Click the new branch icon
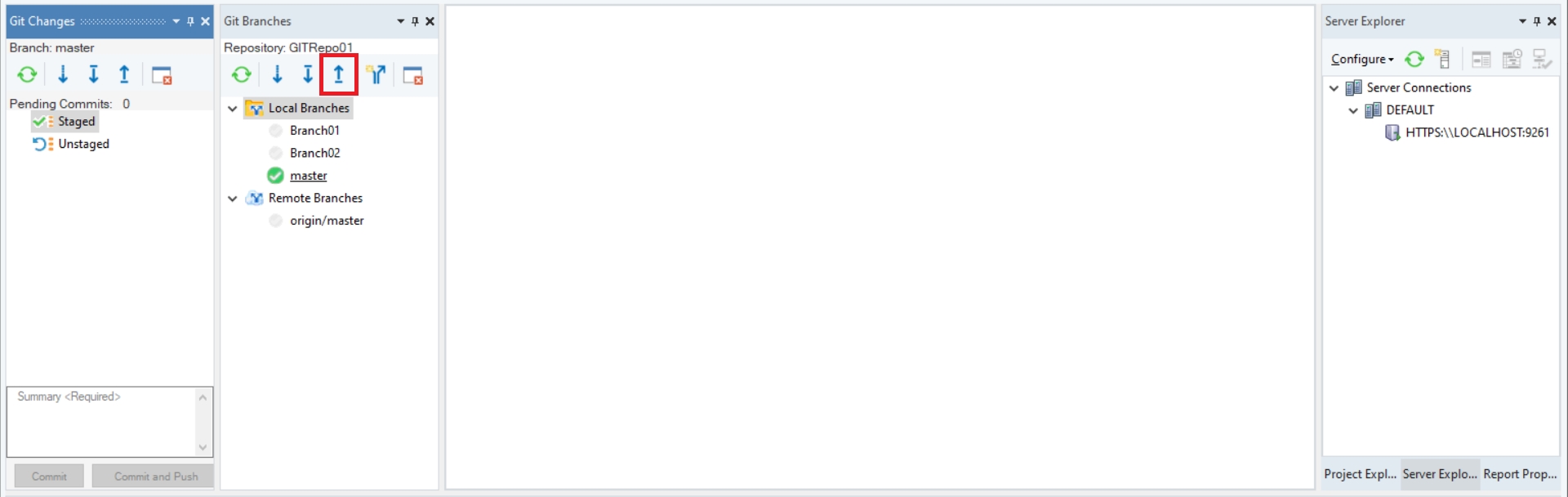The height and width of the screenshot is (497, 1568). (x=376, y=75)
